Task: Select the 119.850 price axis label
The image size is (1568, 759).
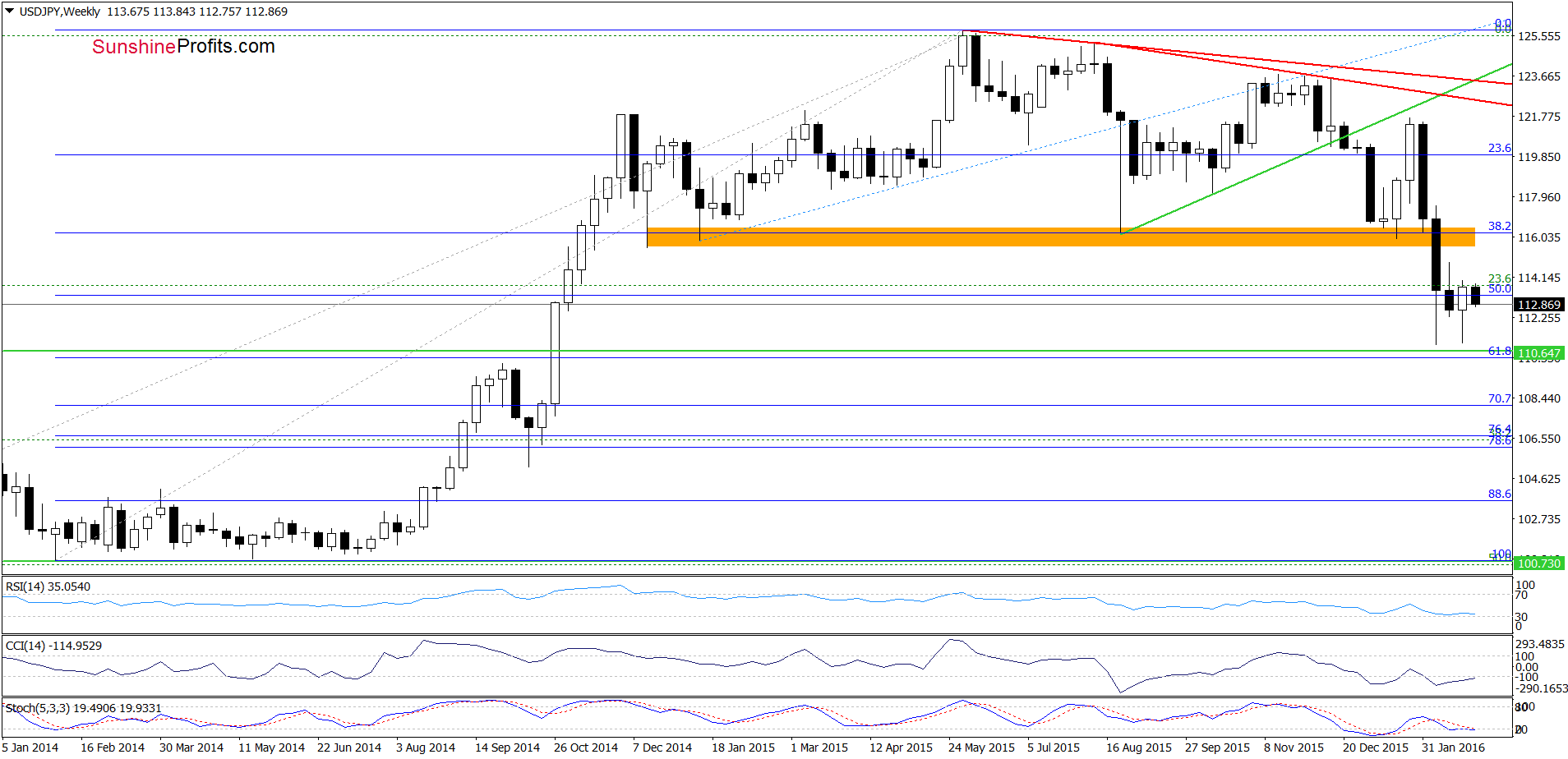Action: point(1539,157)
